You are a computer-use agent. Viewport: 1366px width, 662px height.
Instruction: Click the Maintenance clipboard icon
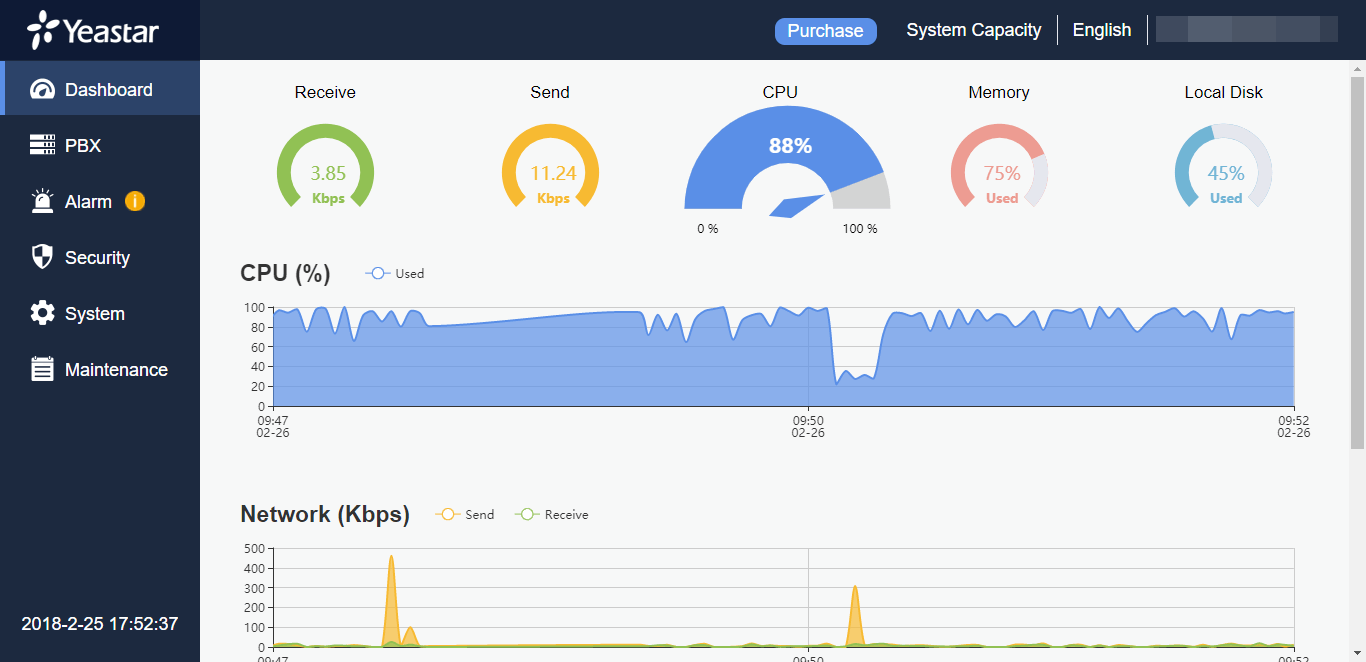(42, 369)
